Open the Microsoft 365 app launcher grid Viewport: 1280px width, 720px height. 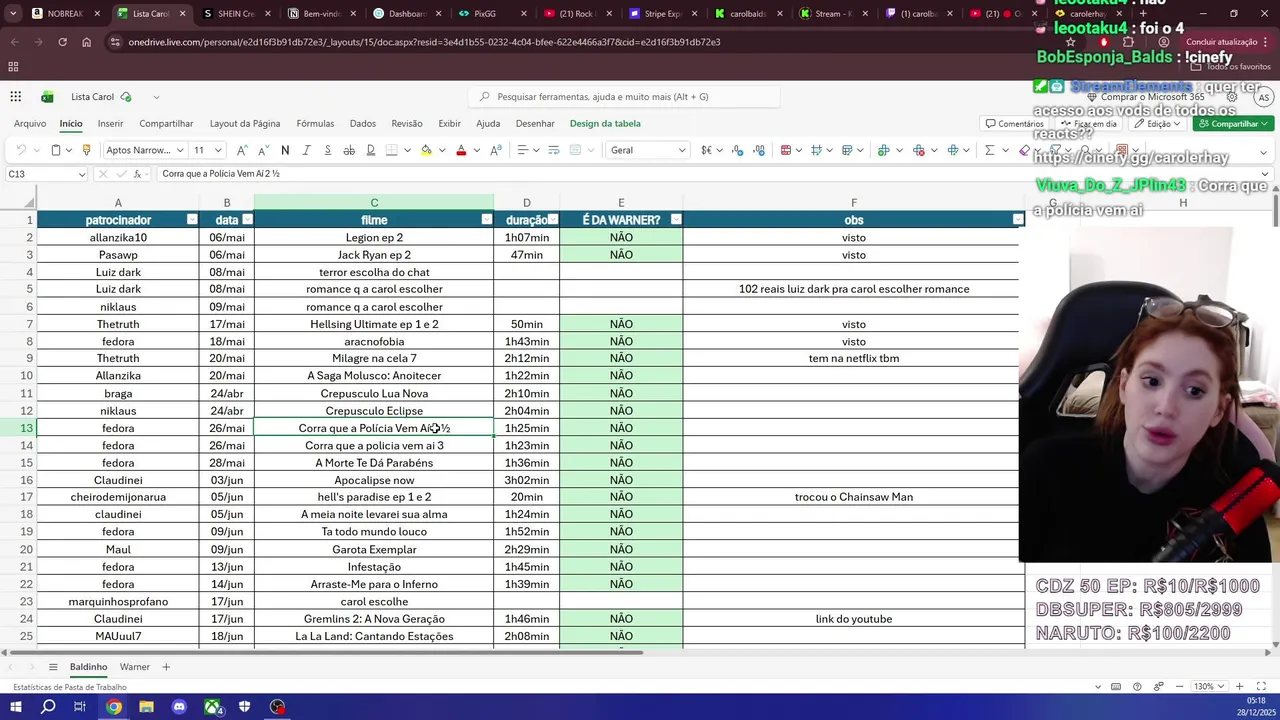pyautogui.click(x=16, y=97)
